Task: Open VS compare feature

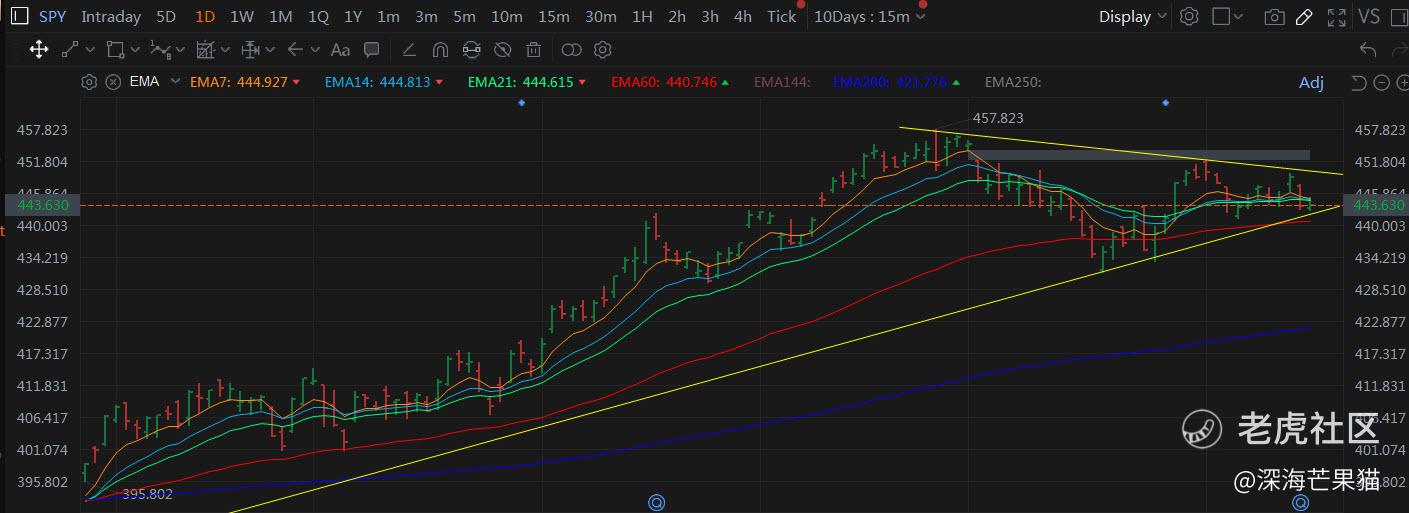Action: click(x=1369, y=16)
